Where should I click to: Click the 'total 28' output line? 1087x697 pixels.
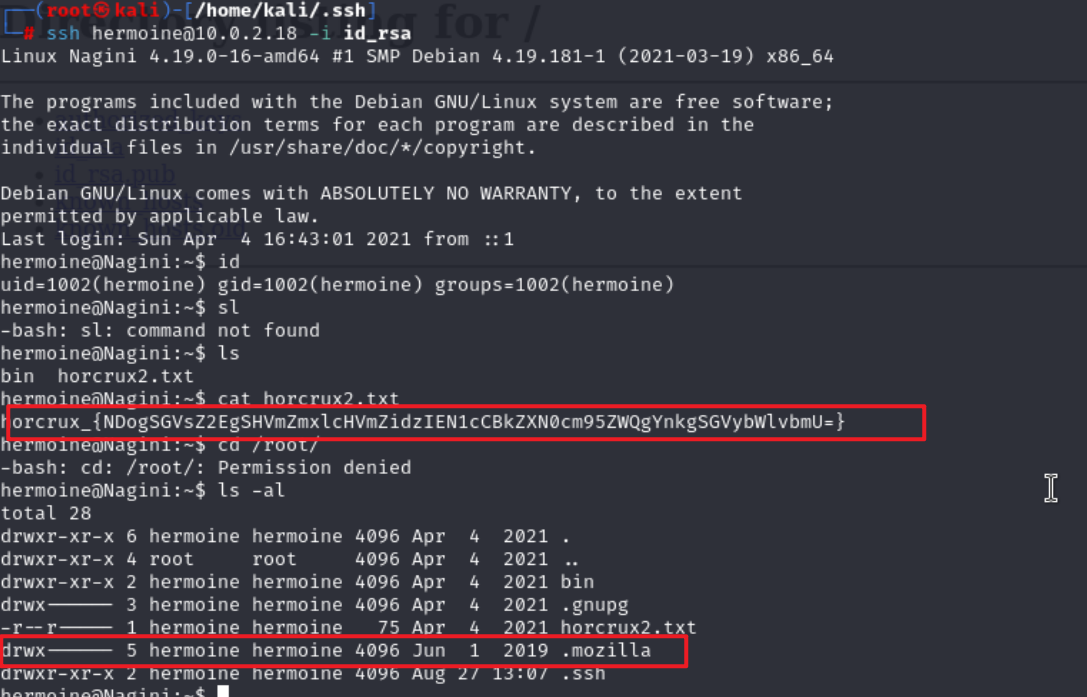coord(46,513)
